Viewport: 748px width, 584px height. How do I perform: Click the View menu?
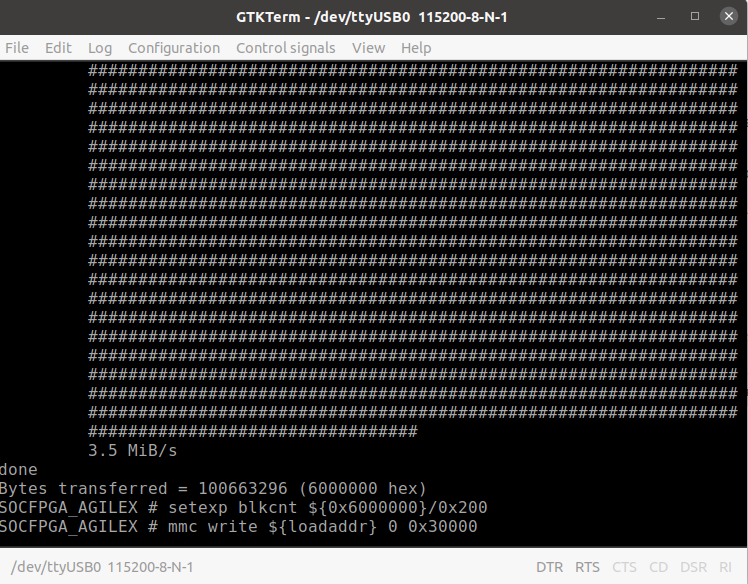[x=368, y=48]
